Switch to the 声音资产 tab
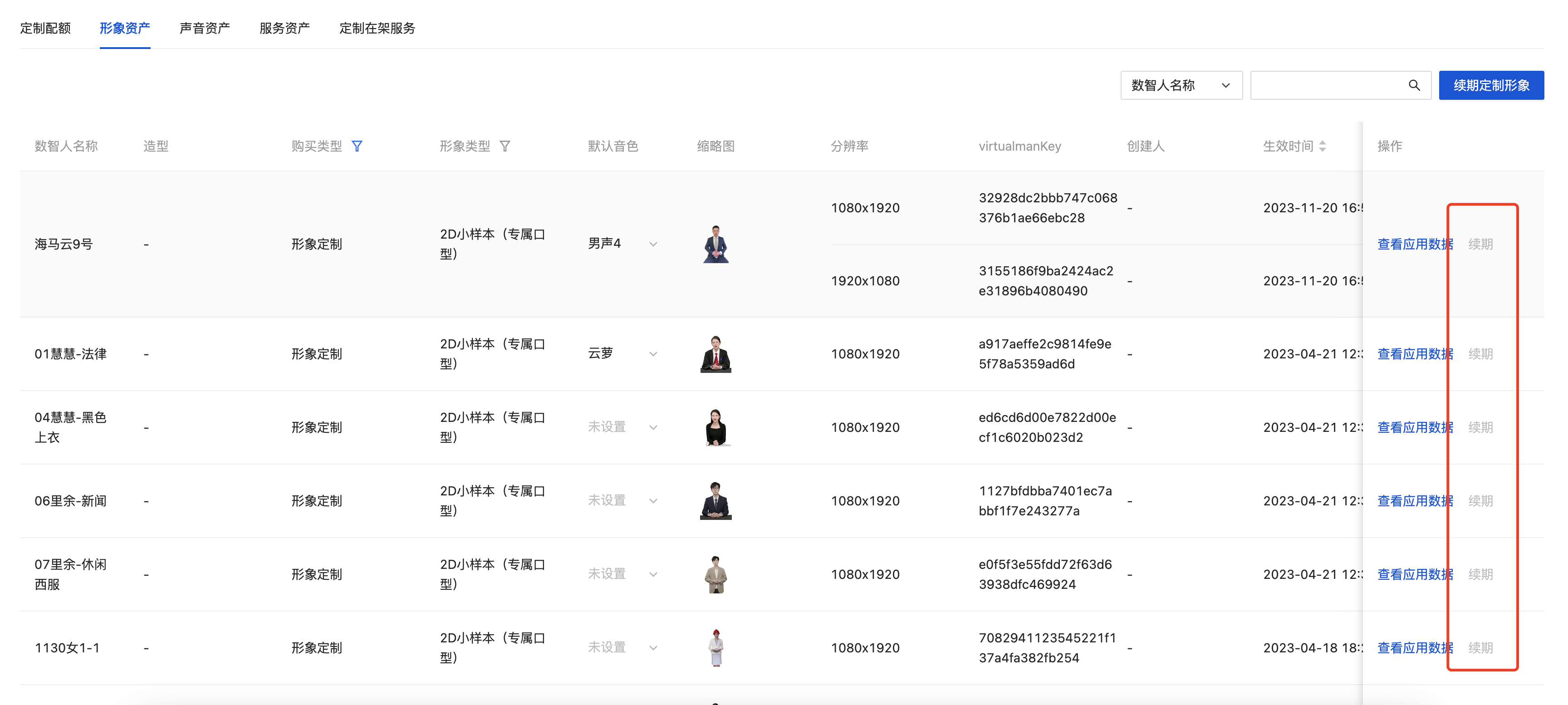1568x705 pixels. point(205,28)
